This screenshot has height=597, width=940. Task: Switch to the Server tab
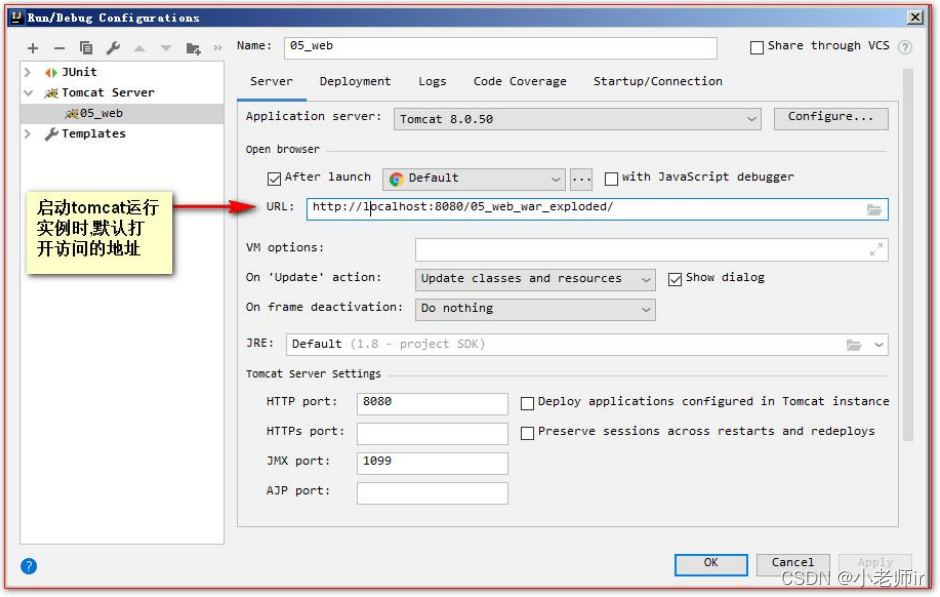272,82
